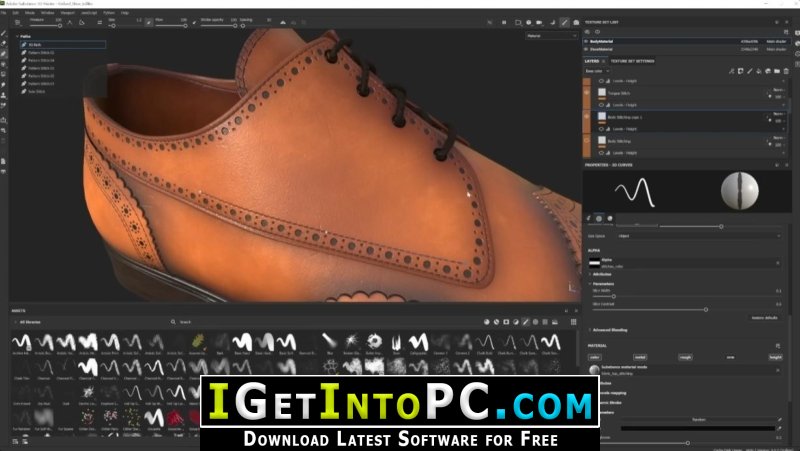Toggle the 'height' material channel button
This screenshot has width=800, height=451.
click(x=776, y=357)
